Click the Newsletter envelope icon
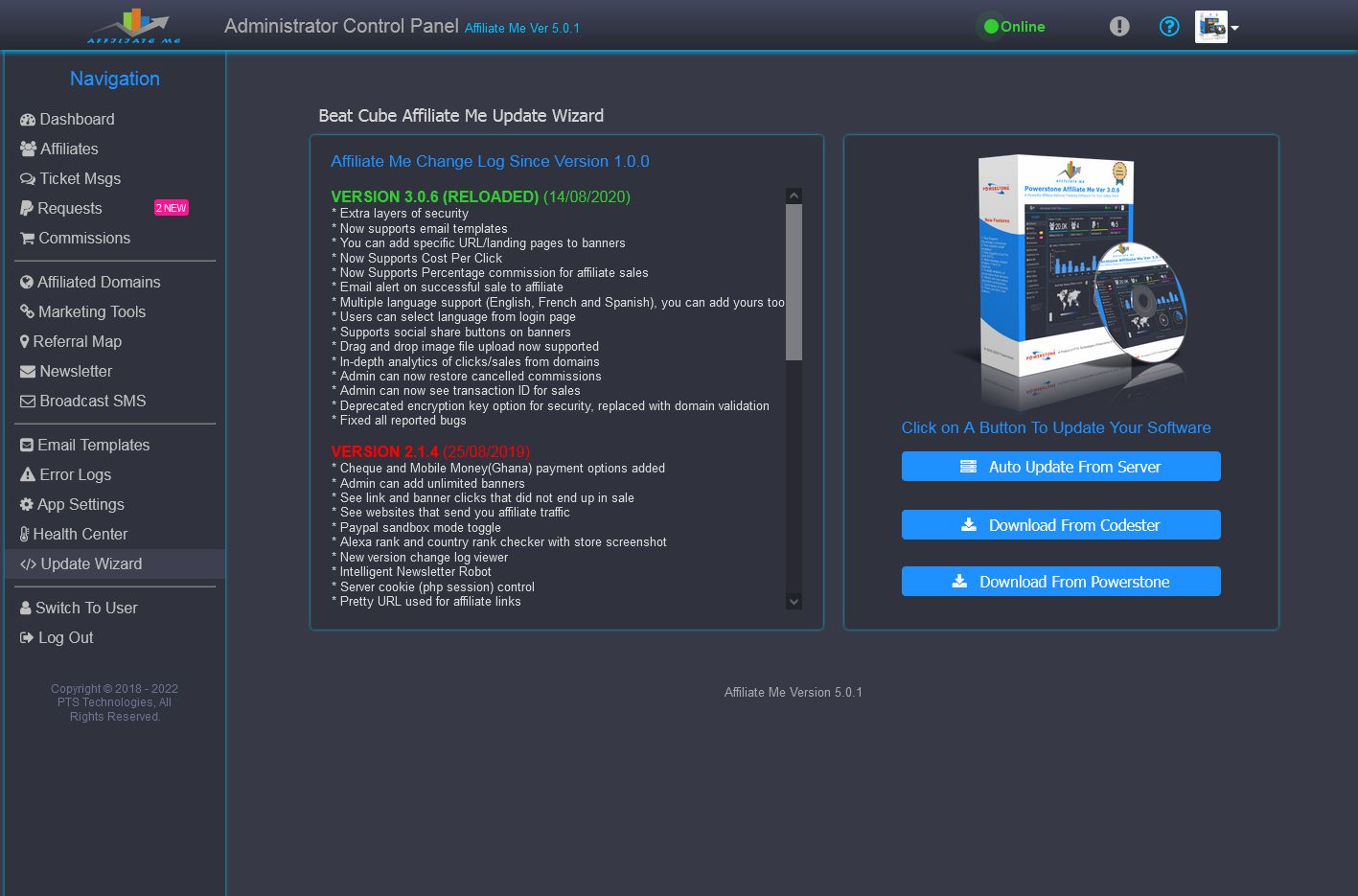The width and height of the screenshot is (1358, 896). pos(28,372)
